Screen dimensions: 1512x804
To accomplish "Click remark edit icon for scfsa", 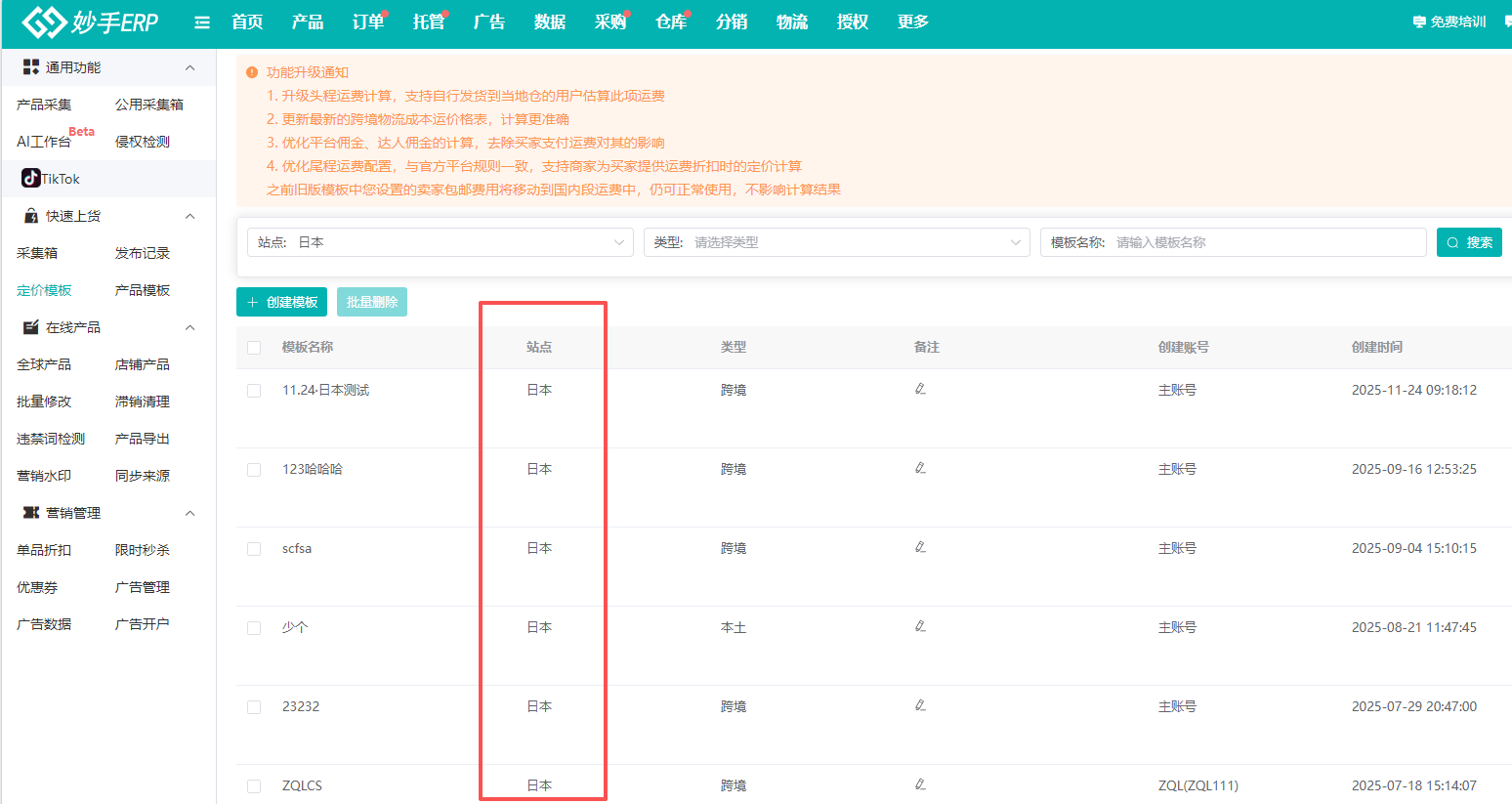I will 920,547.
